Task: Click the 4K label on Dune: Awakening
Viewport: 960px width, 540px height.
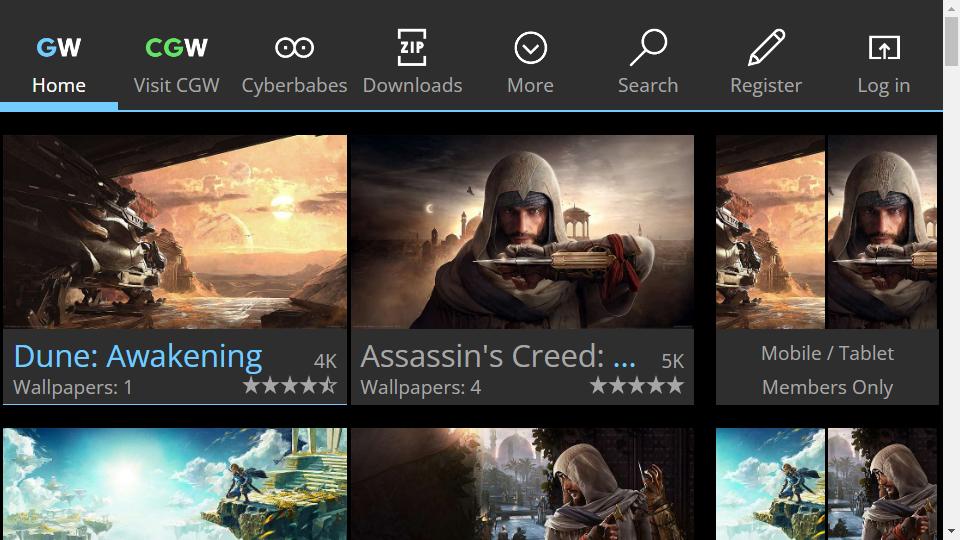Action: pos(325,361)
